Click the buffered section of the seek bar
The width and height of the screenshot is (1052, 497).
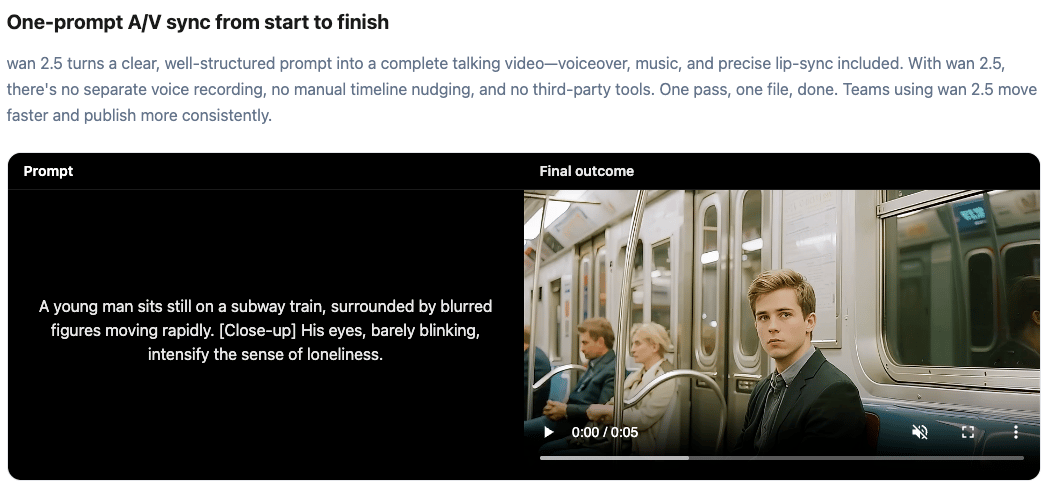coord(614,458)
